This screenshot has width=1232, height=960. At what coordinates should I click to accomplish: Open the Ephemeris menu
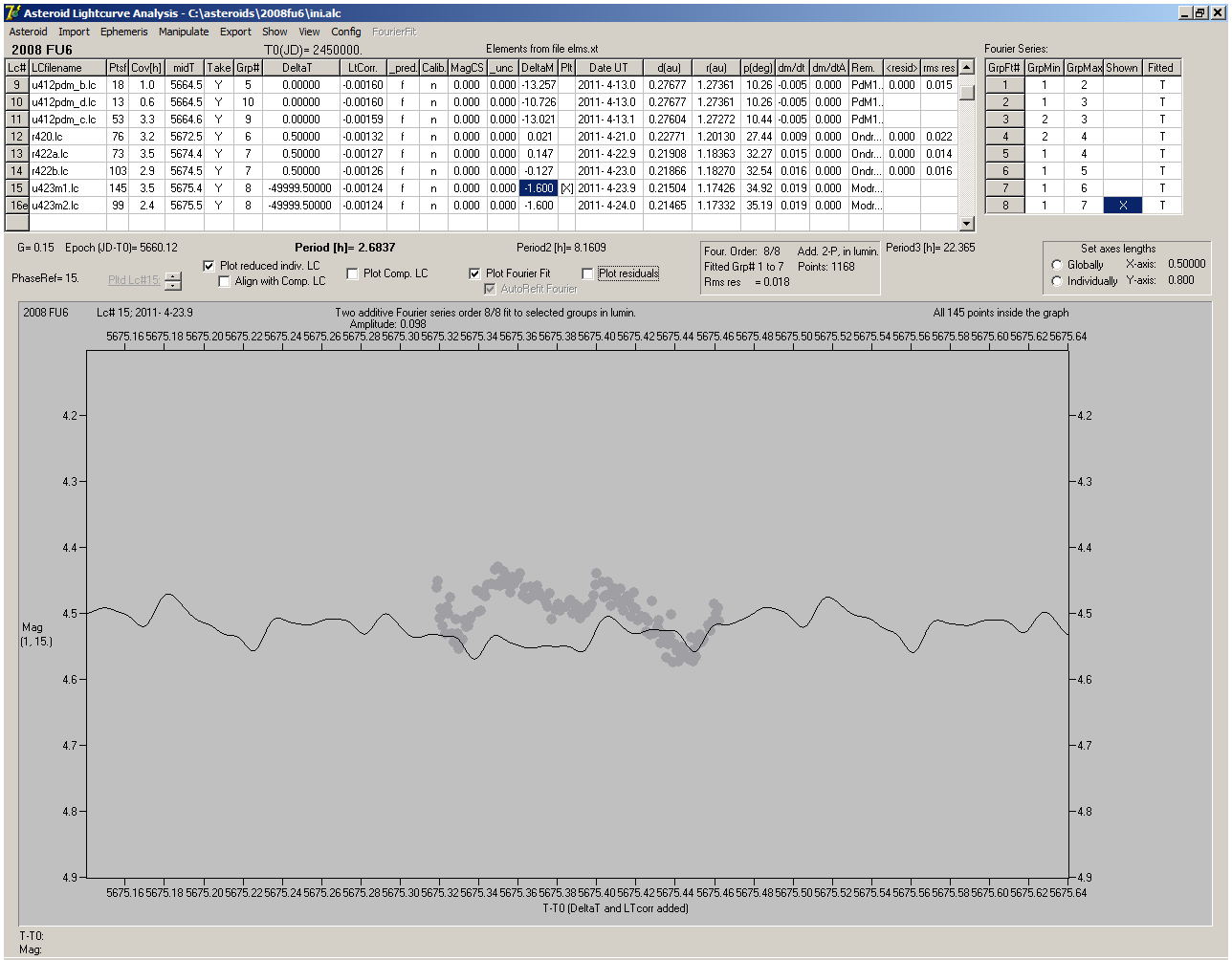click(124, 32)
